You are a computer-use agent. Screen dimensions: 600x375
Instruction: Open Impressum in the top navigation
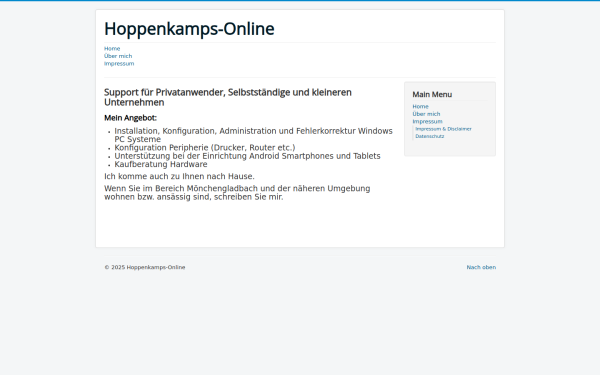click(119, 64)
